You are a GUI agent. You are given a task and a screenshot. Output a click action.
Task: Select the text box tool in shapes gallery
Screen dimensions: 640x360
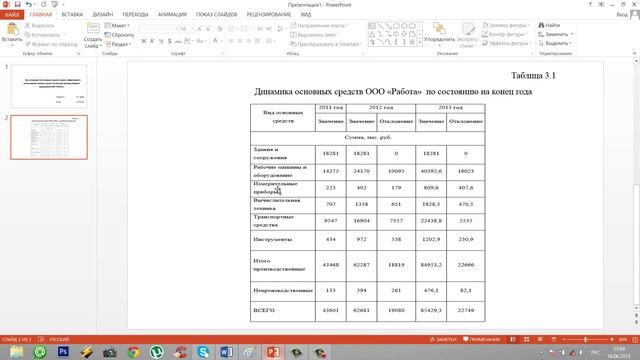[x=372, y=26]
